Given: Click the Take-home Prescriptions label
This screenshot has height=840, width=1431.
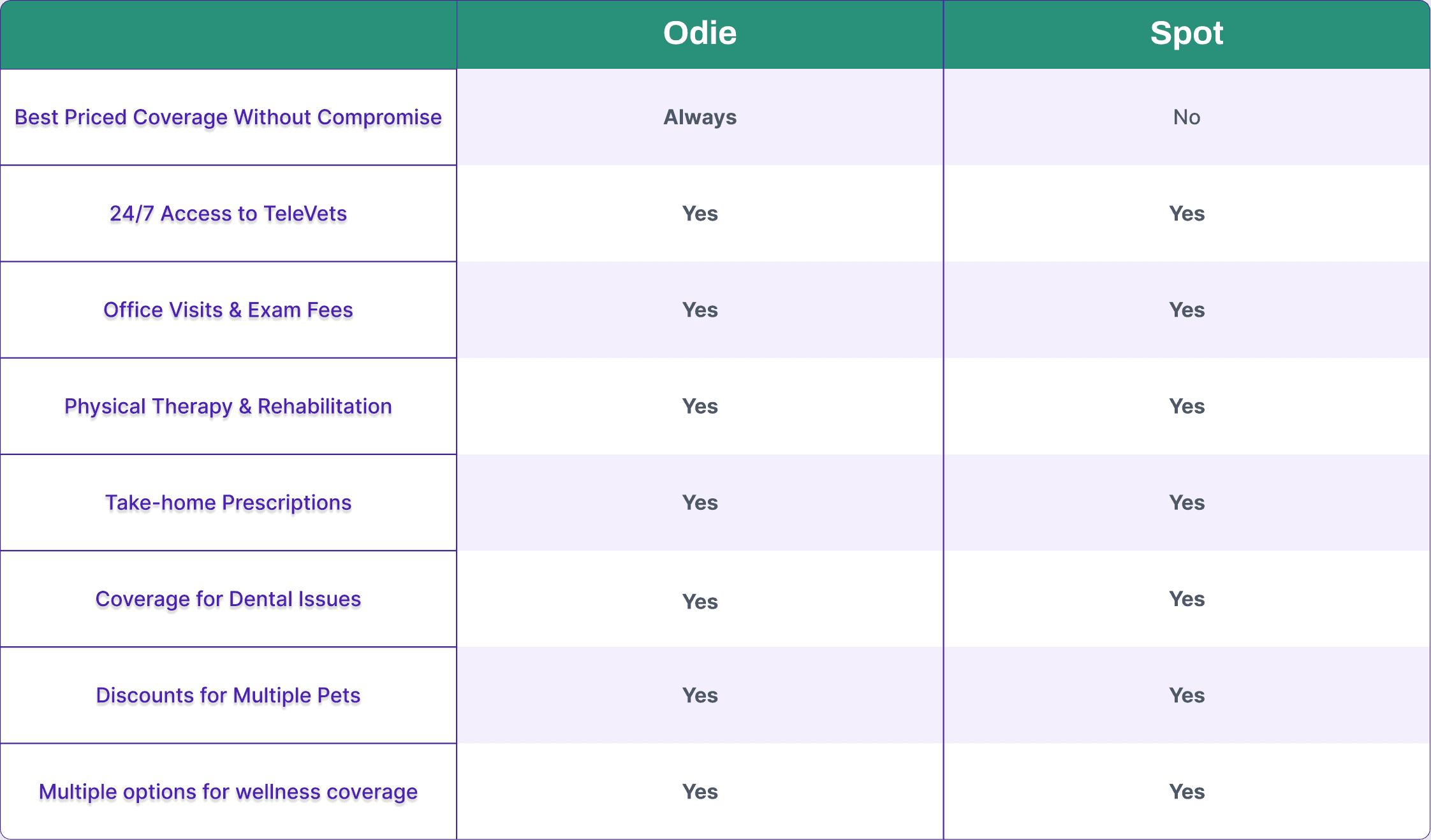Looking at the screenshot, I should pos(228,503).
